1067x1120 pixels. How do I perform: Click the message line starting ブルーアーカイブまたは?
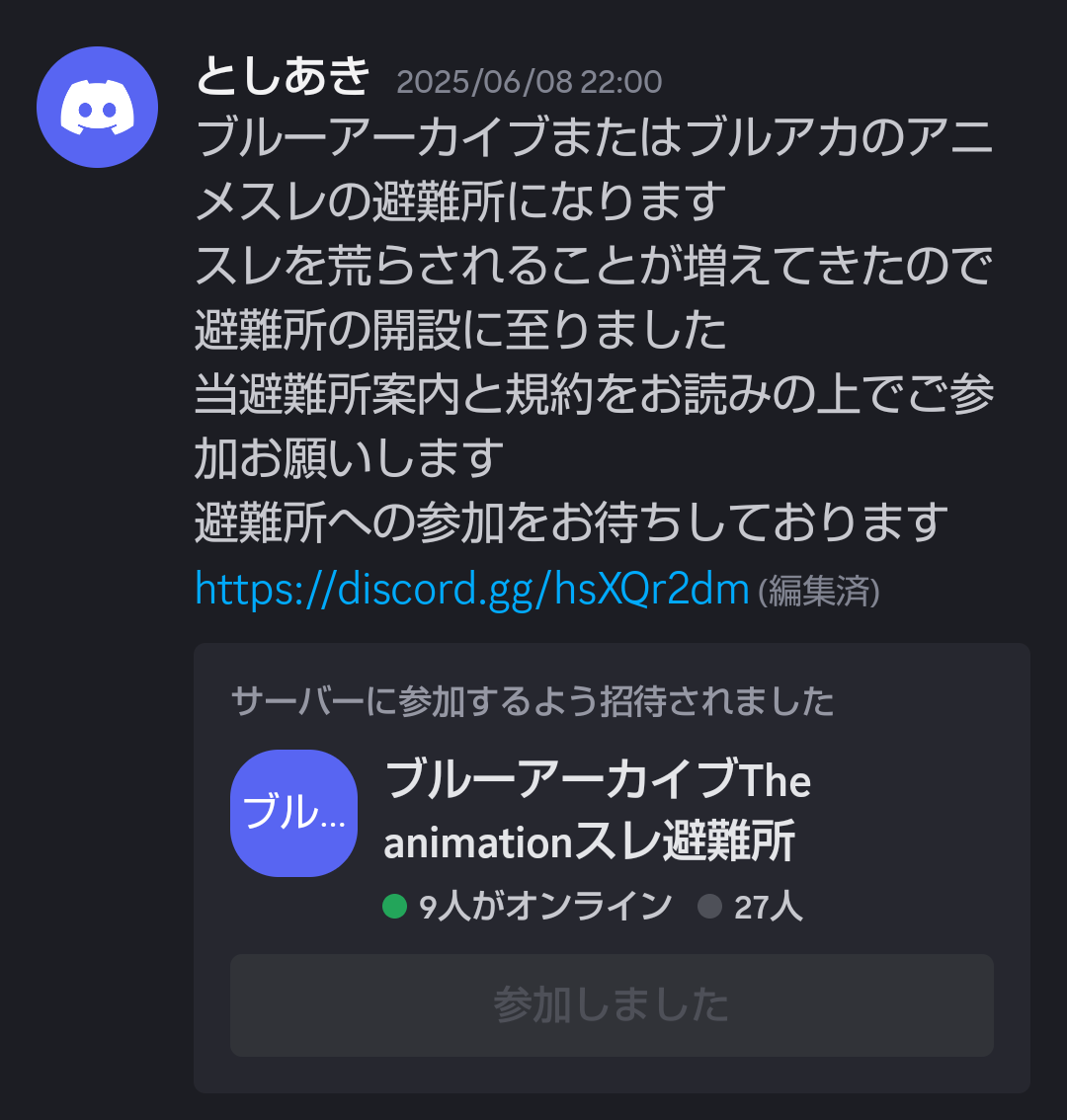pos(594,139)
